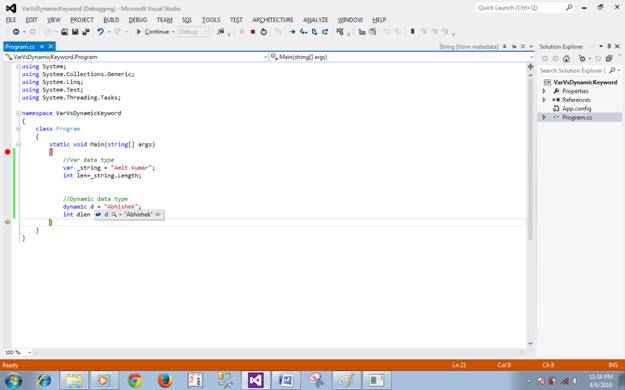Click the String [from metadata] preview tab
The width and height of the screenshot is (625, 390).
(x=469, y=47)
